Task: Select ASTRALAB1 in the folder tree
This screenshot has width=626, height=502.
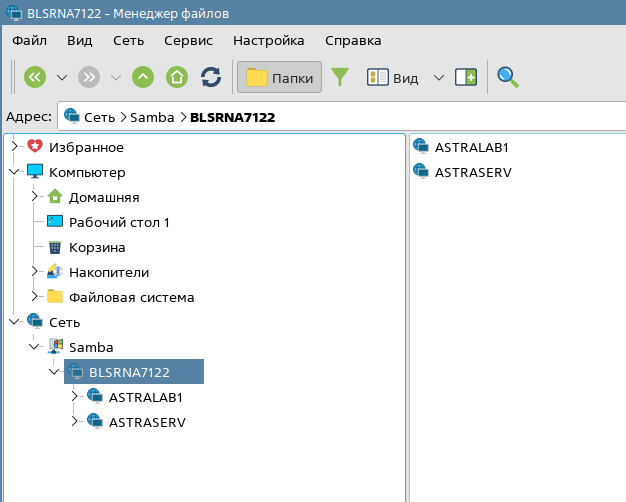Action: tap(146, 398)
